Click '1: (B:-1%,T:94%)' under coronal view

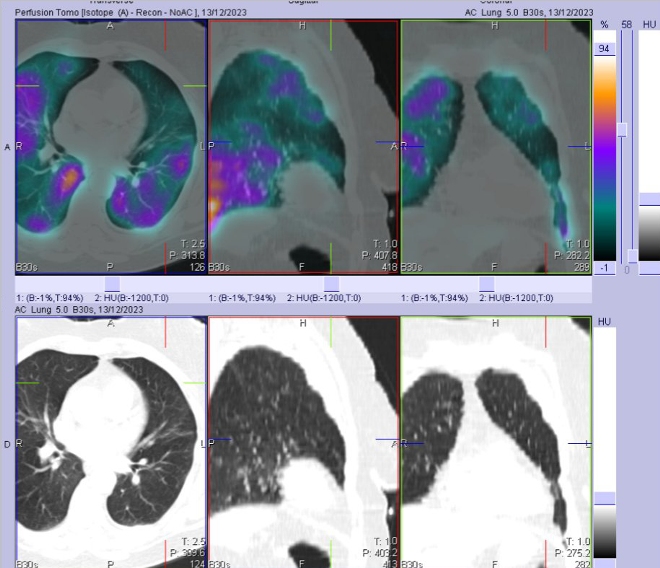pos(434,298)
